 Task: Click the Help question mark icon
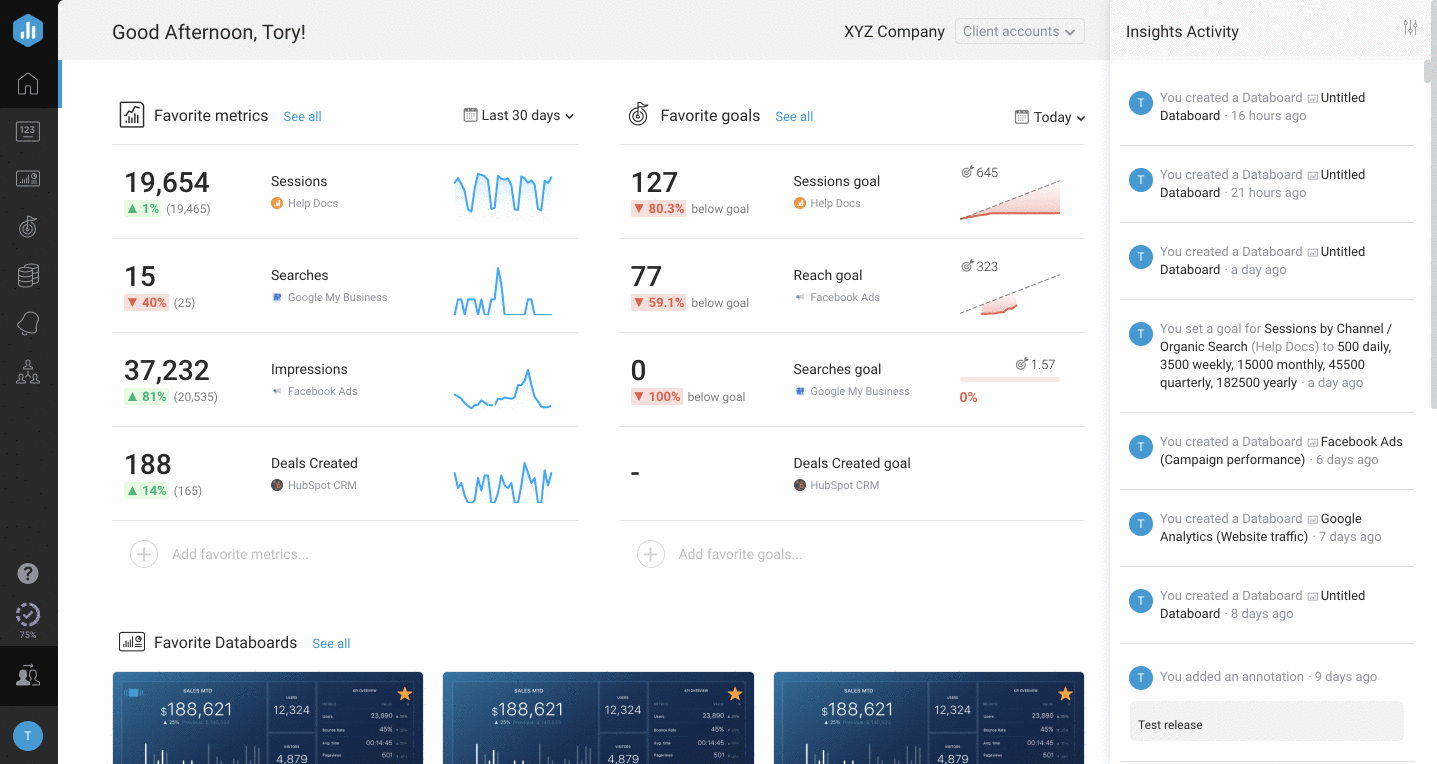coord(28,573)
